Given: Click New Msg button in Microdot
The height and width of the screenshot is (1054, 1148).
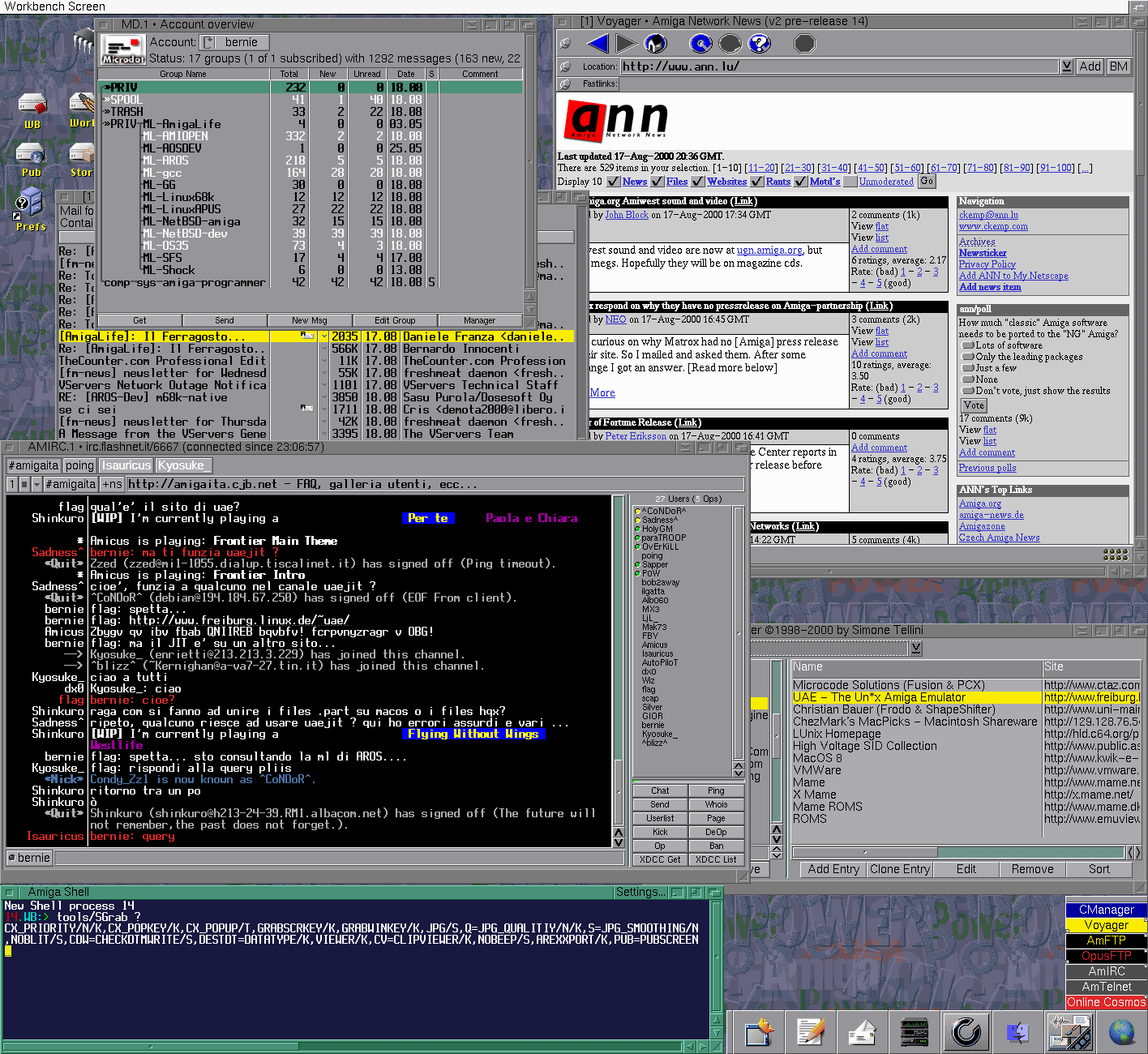Looking at the screenshot, I should tap(310, 320).
